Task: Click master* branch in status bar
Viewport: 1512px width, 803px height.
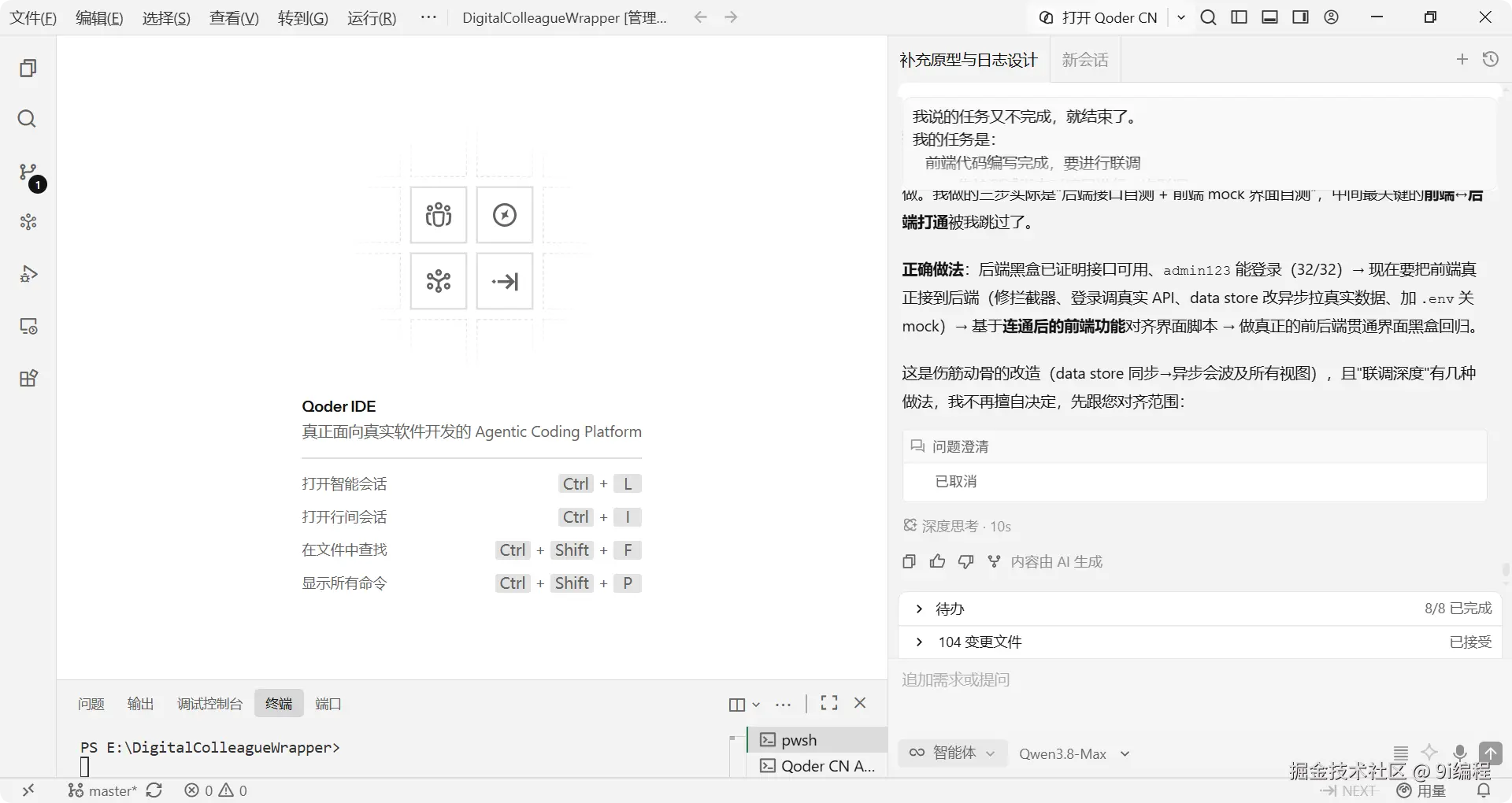Action: [102, 790]
